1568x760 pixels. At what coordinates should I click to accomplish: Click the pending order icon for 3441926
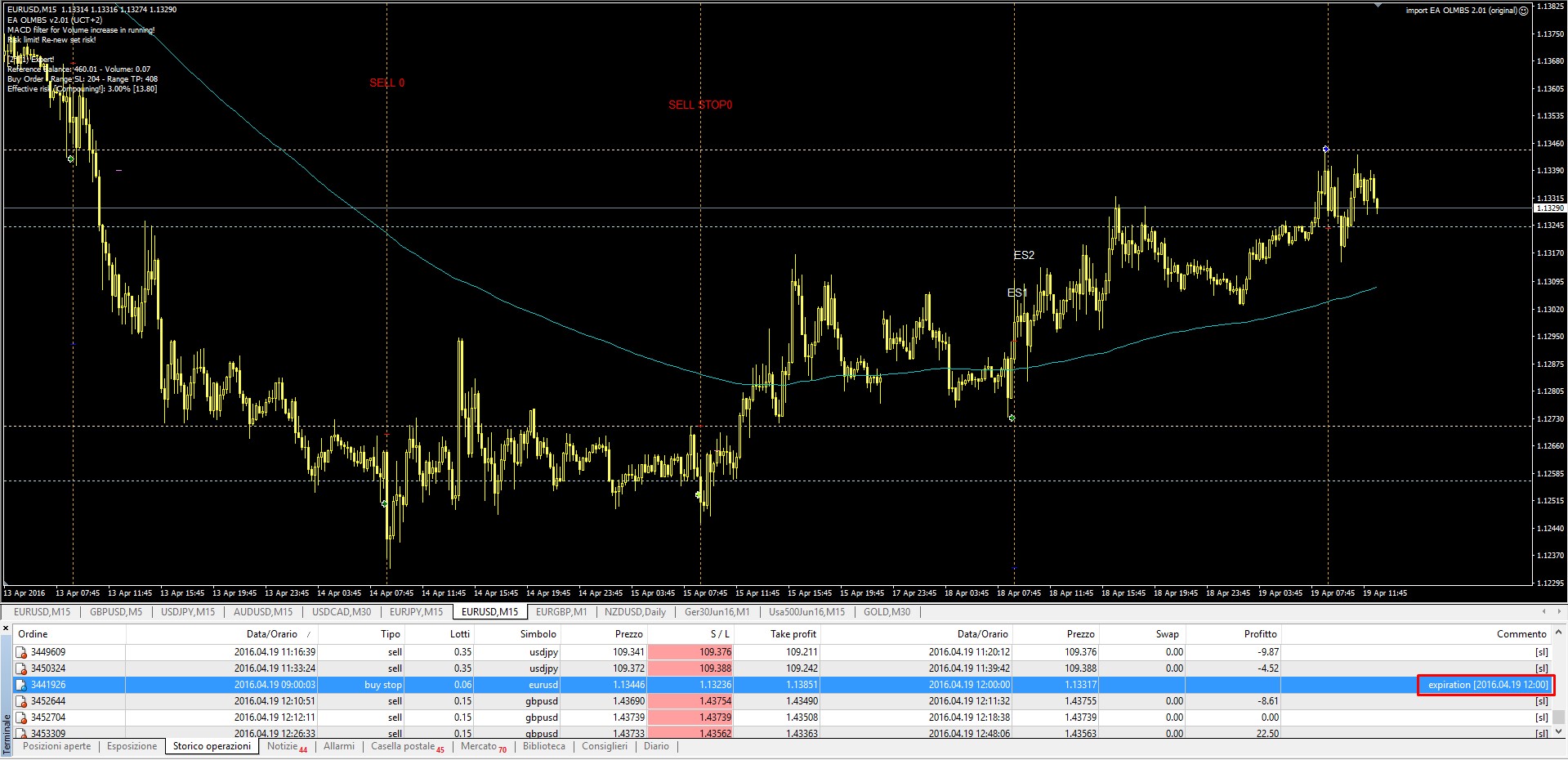22,685
